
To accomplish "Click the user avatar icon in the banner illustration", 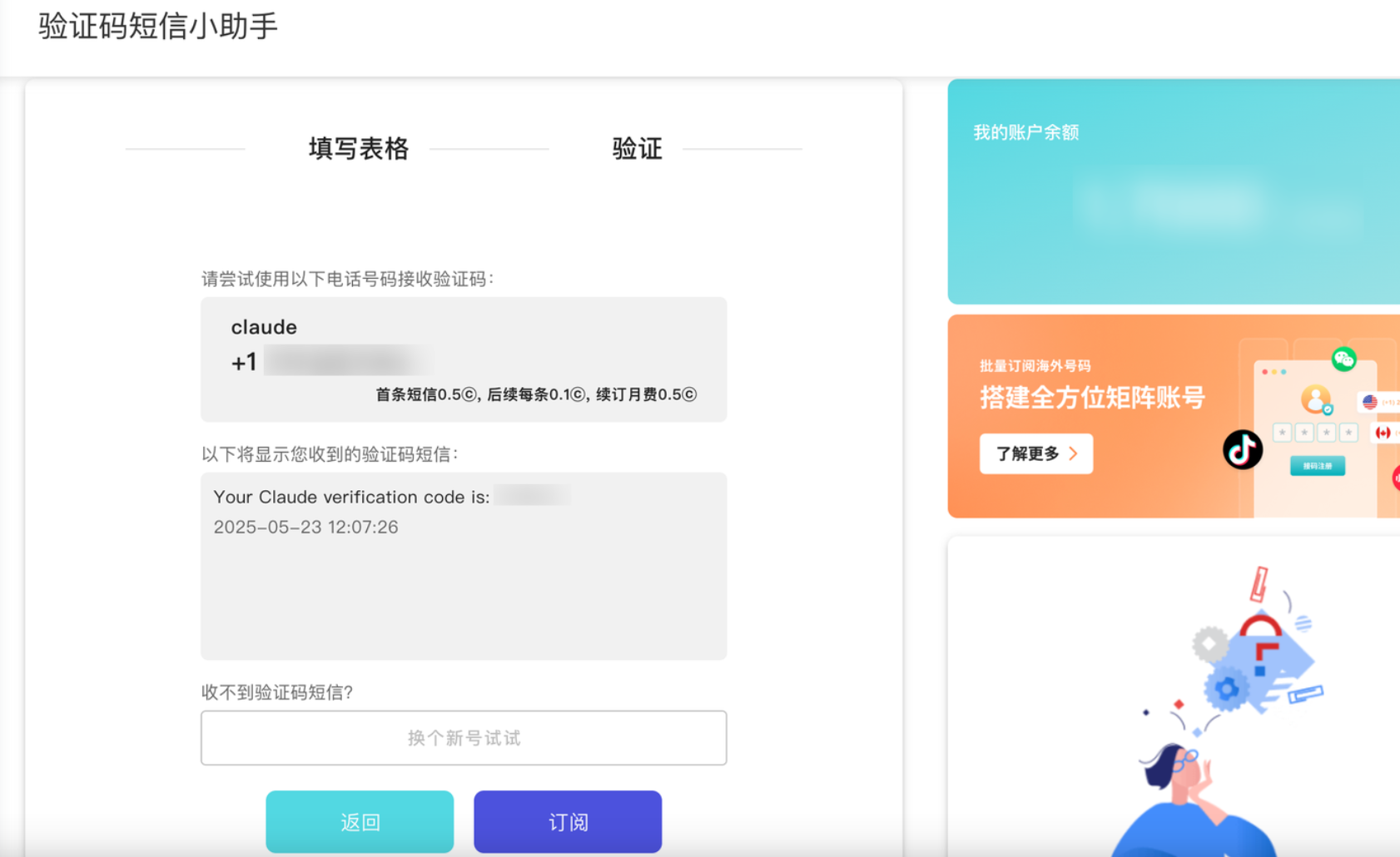I will [x=1315, y=399].
